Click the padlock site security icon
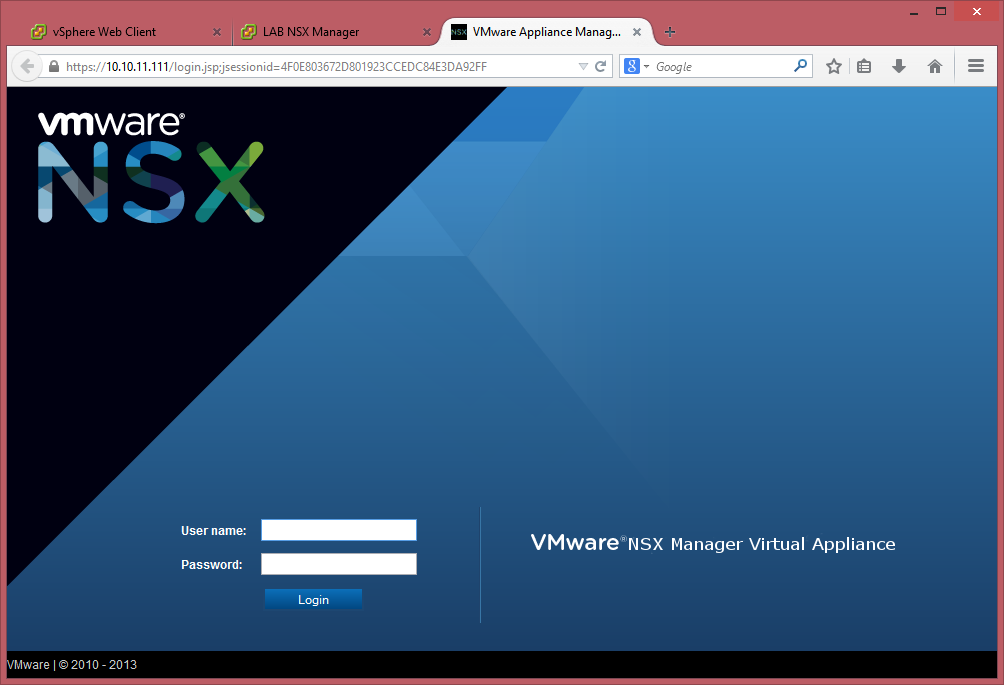 (54, 66)
